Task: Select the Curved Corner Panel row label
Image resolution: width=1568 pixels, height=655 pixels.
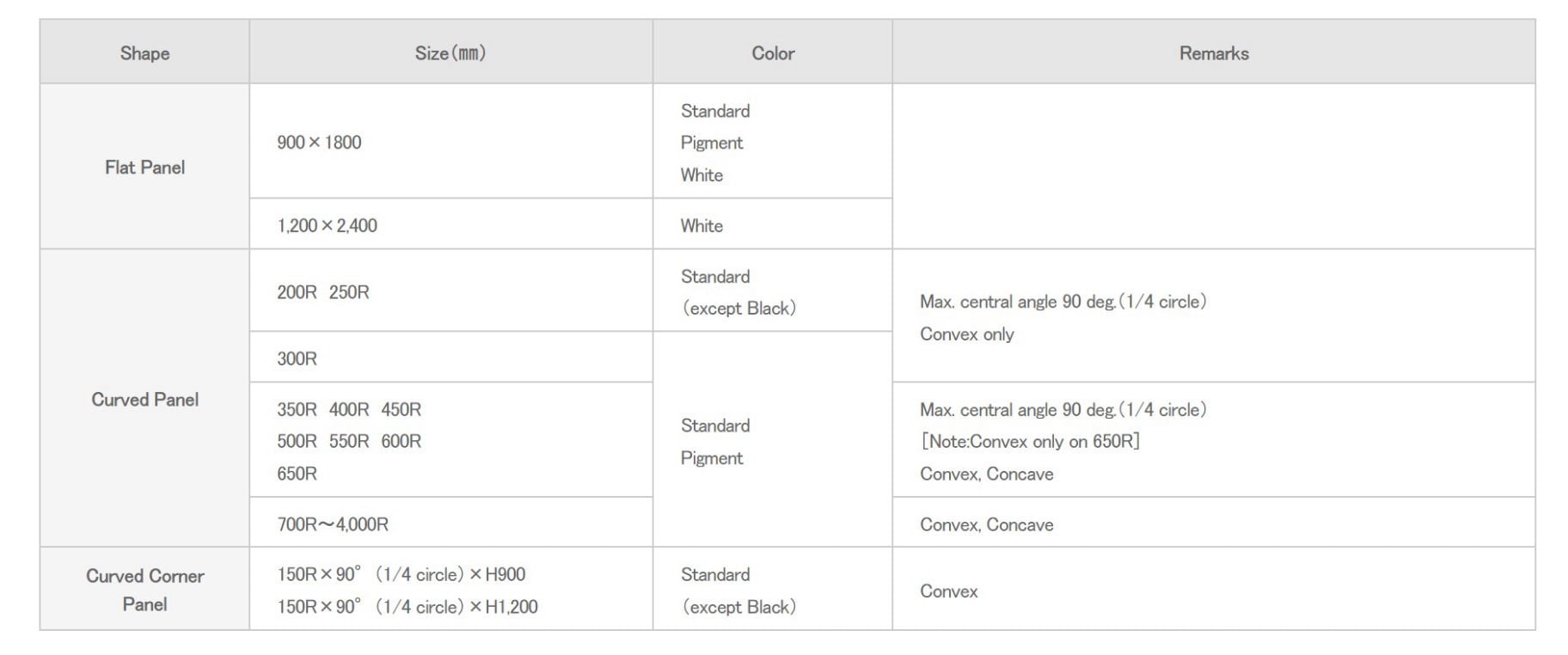Action: pyautogui.click(x=144, y=590)
